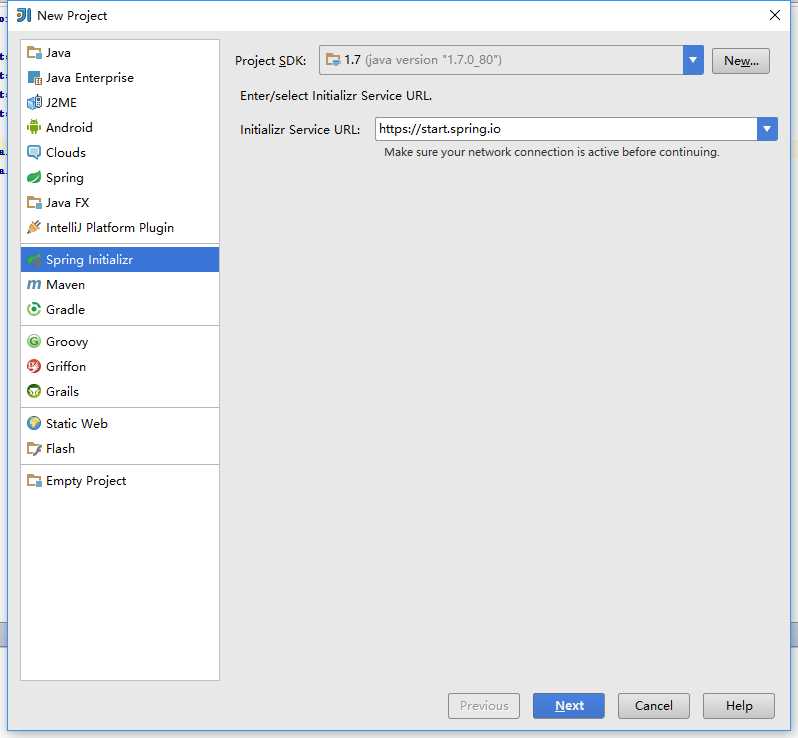The width and height of the screenshot is (798, 738).
Task: Close the New Project dialog
Action: 775,15
